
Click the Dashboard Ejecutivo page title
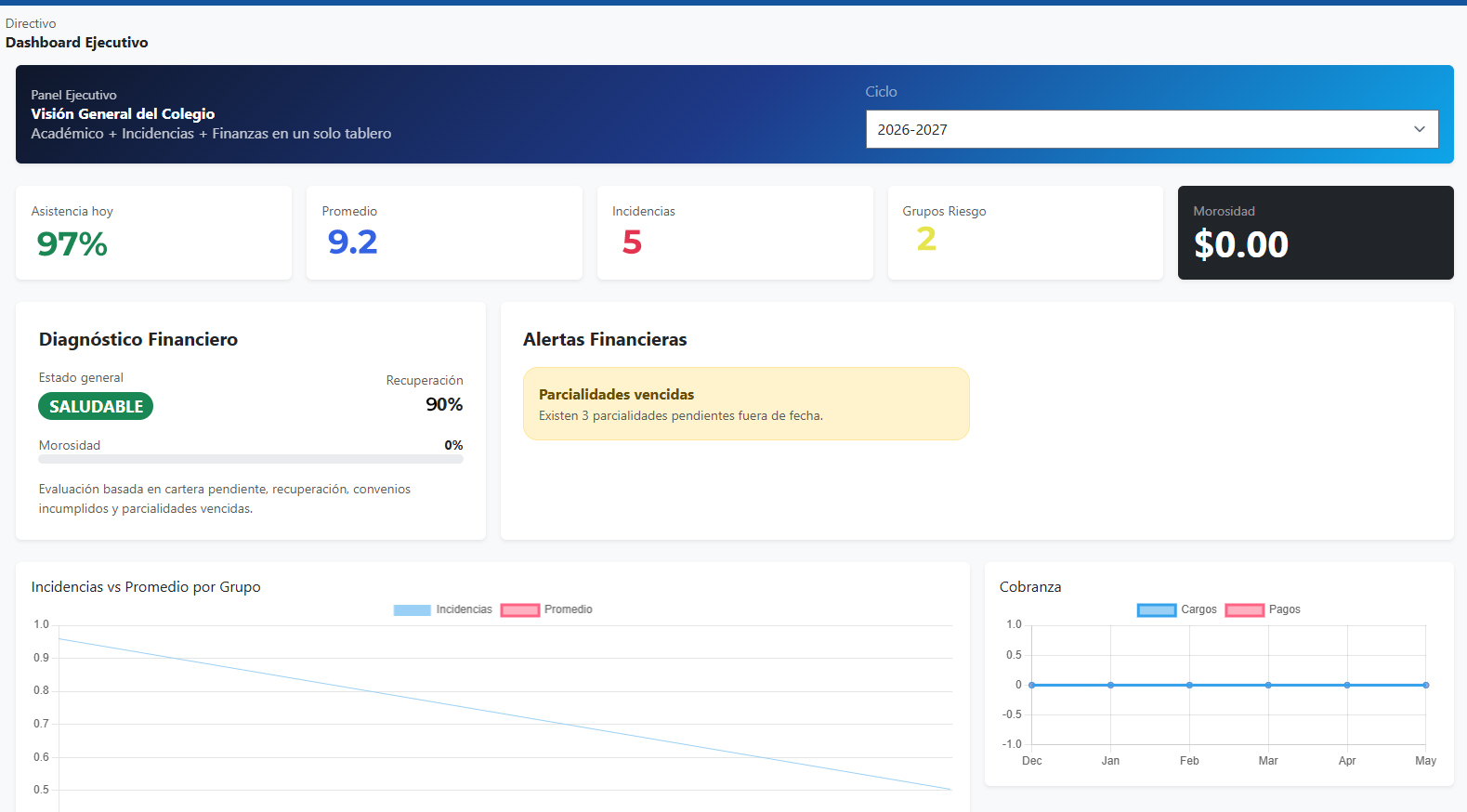[x=77, y=43]
